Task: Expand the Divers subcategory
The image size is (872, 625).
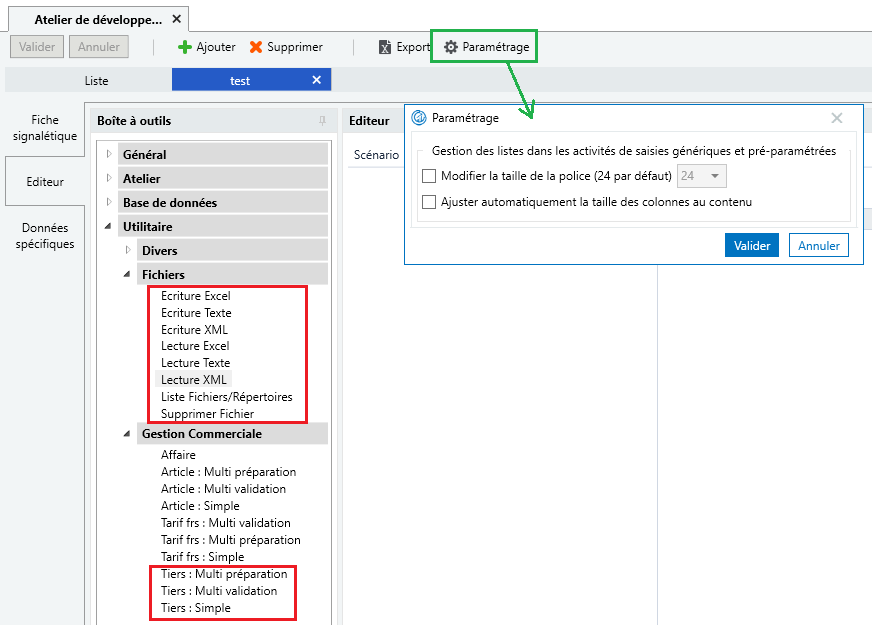Action: pos(128,250)
